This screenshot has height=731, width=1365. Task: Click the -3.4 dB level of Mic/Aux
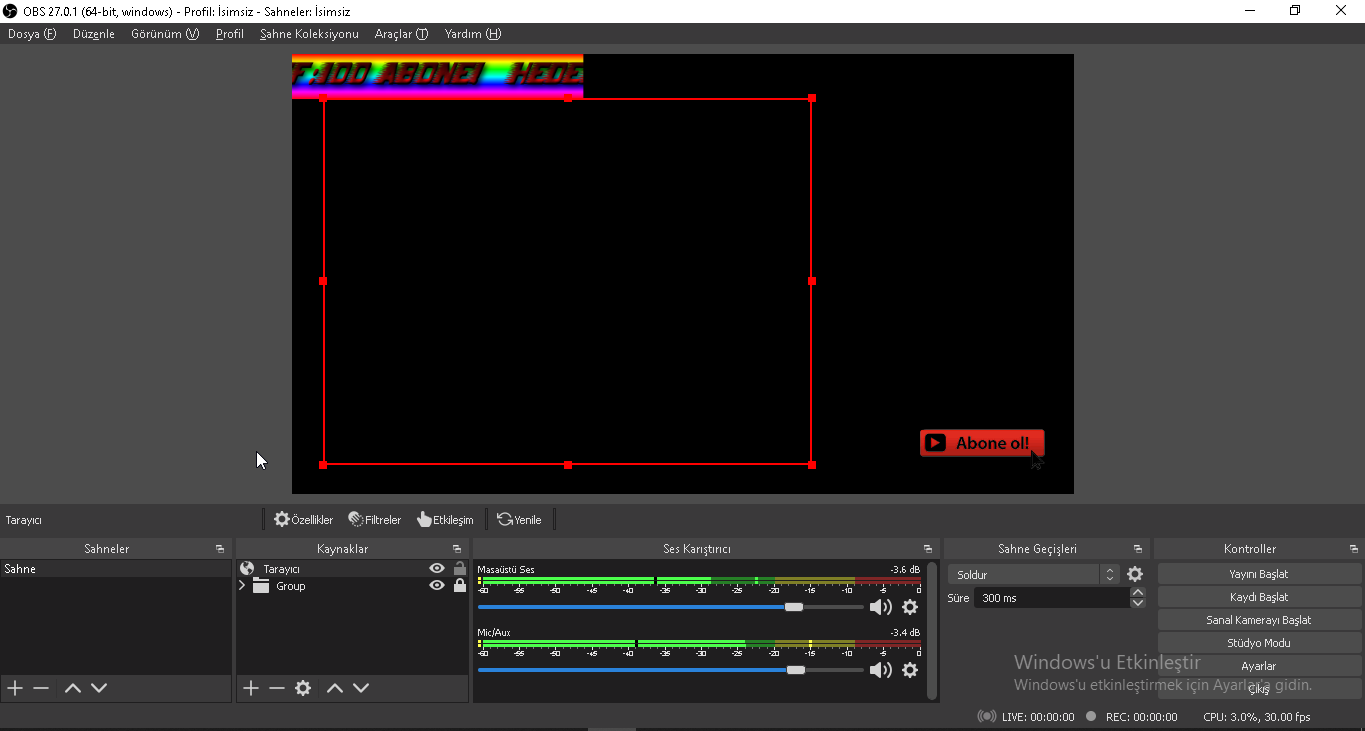pos(905,633)
